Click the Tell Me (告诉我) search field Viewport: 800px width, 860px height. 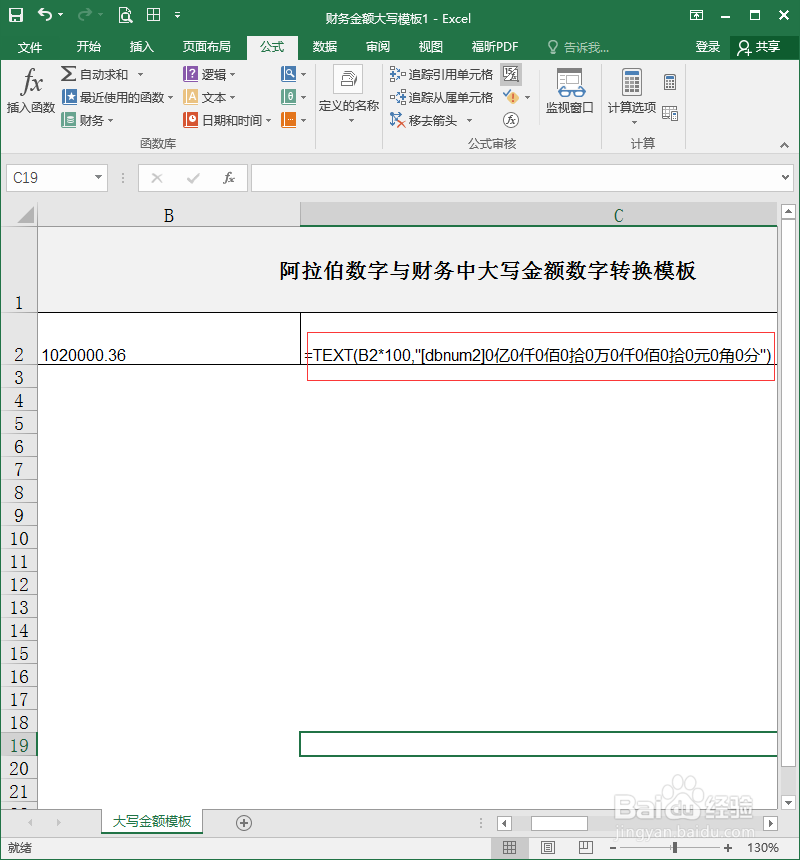point(587,46)
